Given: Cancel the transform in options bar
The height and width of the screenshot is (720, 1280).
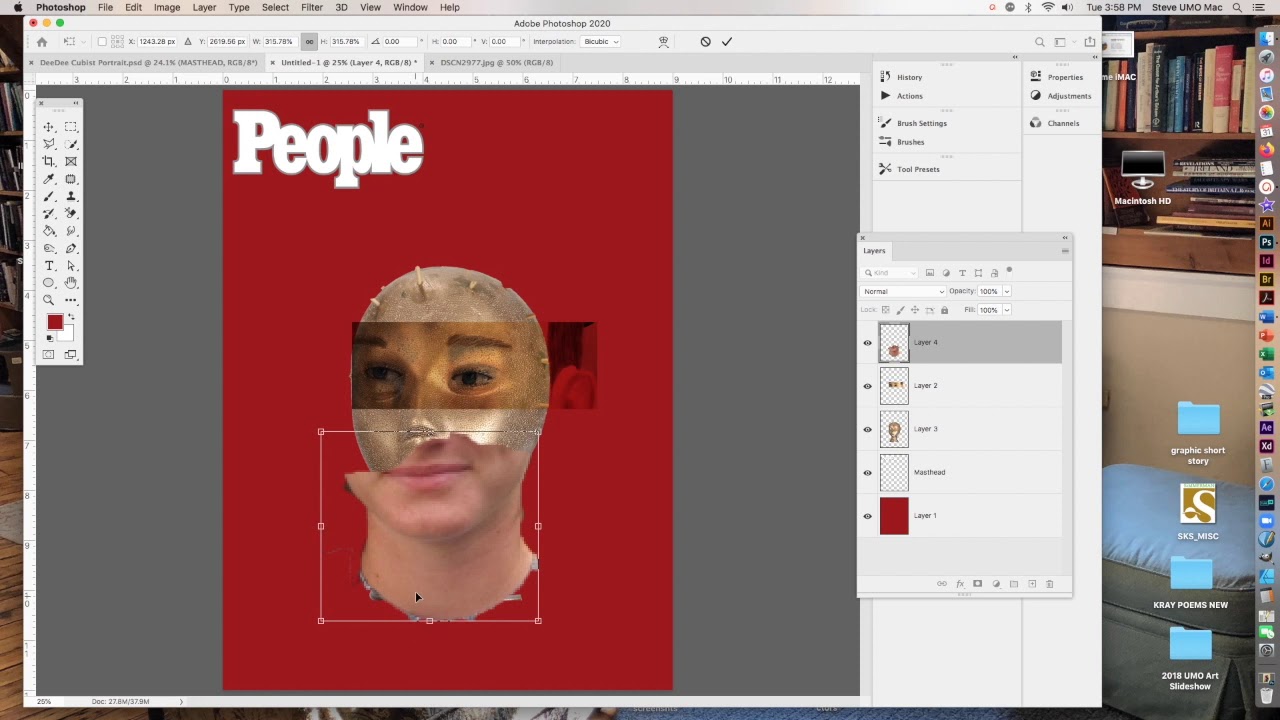Looking at the screenshot, I should [705, 42].
